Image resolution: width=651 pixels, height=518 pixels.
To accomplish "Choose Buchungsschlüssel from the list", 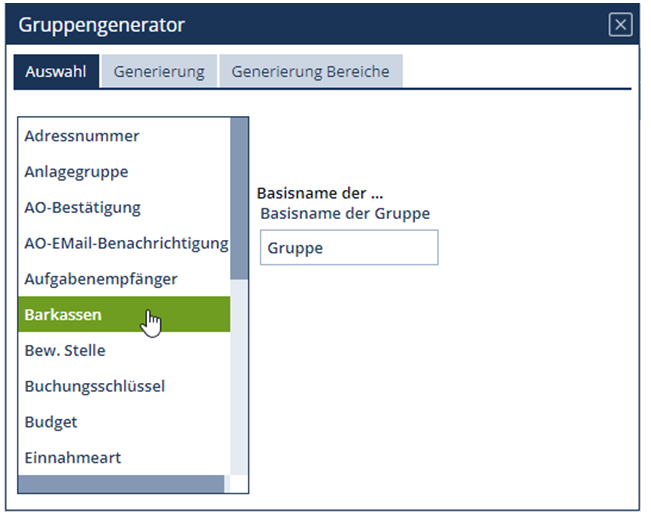I will (95, 386).
